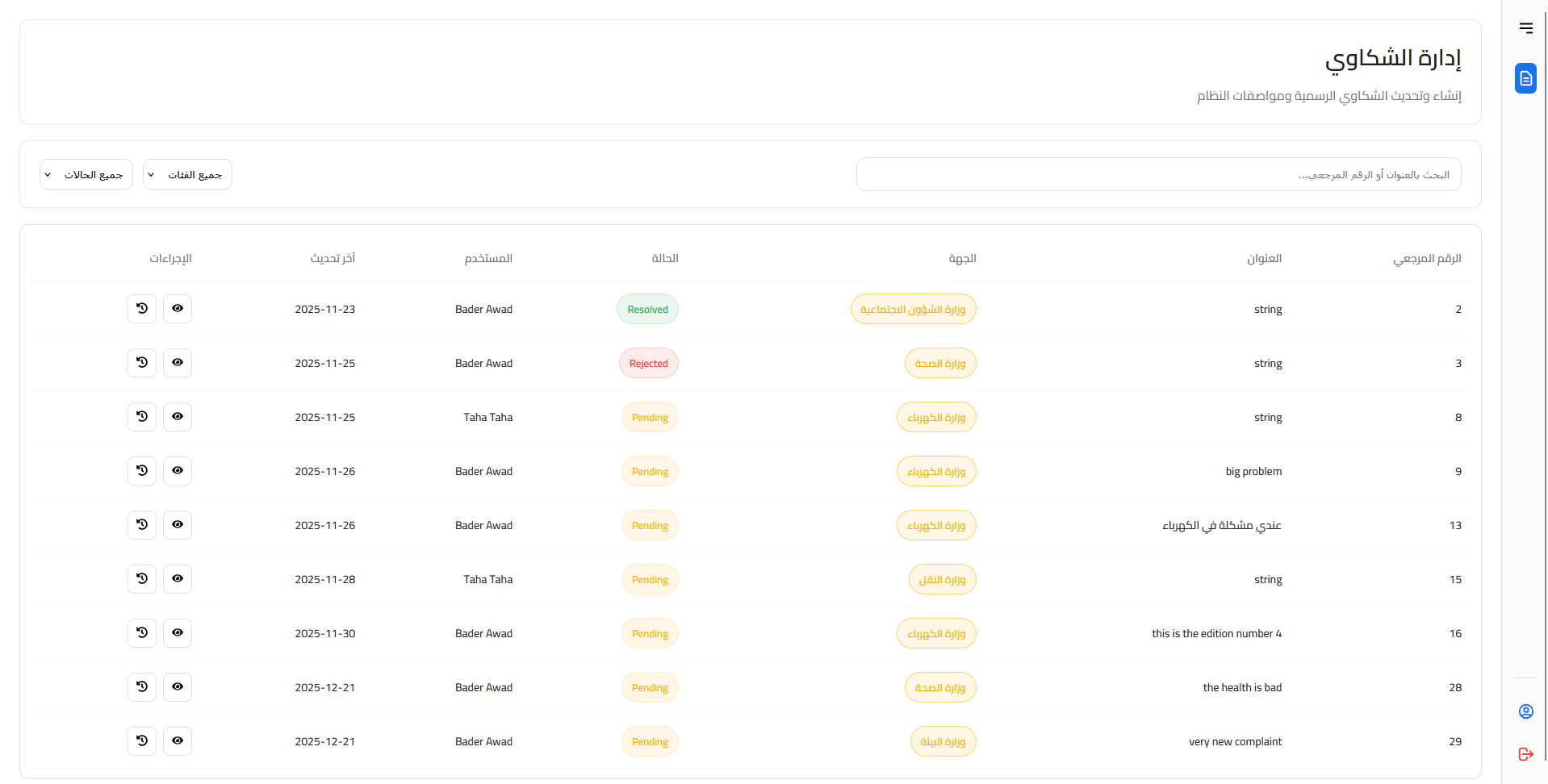Expand the جميع الحالات status filter
1548x784 pixels.
(86, 175)
